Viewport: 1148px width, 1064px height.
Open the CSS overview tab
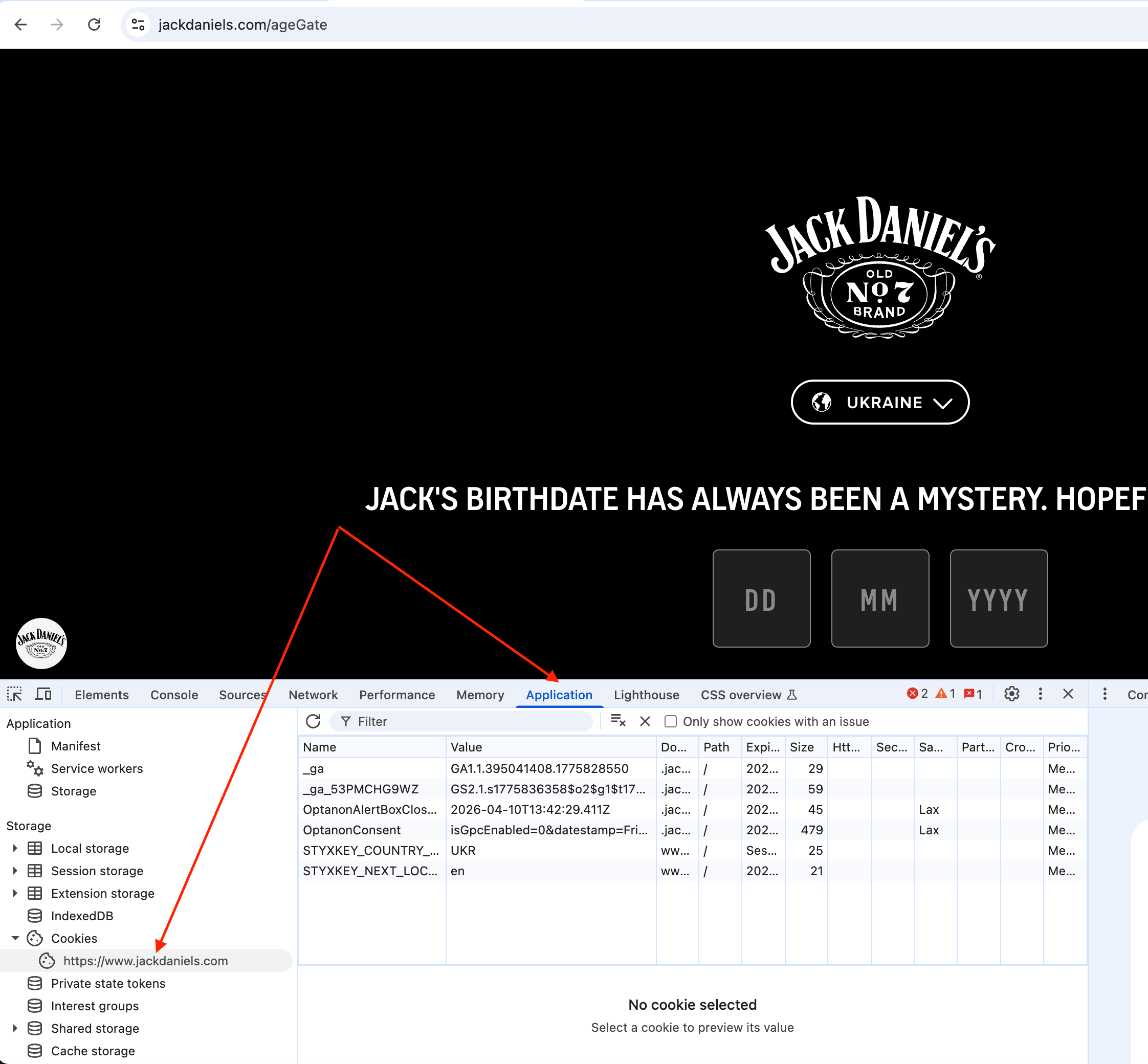[748, 694]
